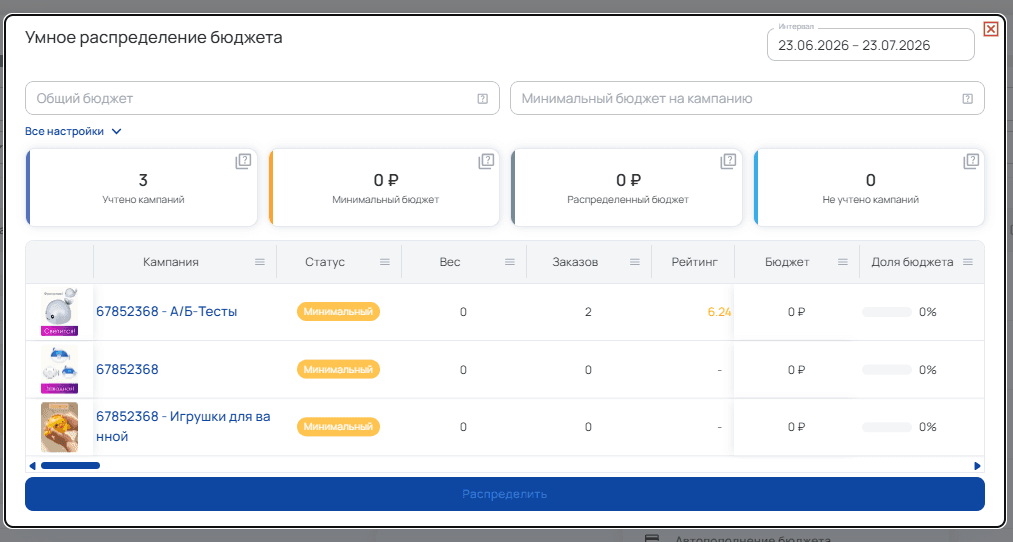Click thumbnail of А/Б-Тесты campaign
Image resolution: width=1013 pixels, height=542 pixels.
click(59, 312)
